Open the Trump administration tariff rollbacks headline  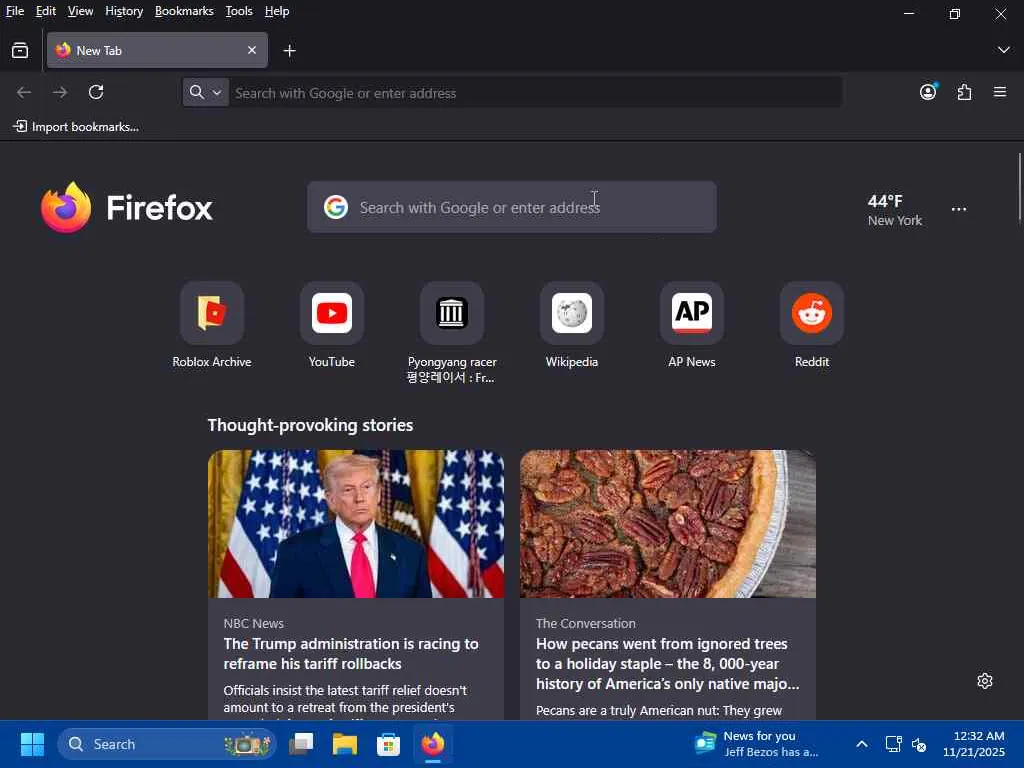click(351, 654)
